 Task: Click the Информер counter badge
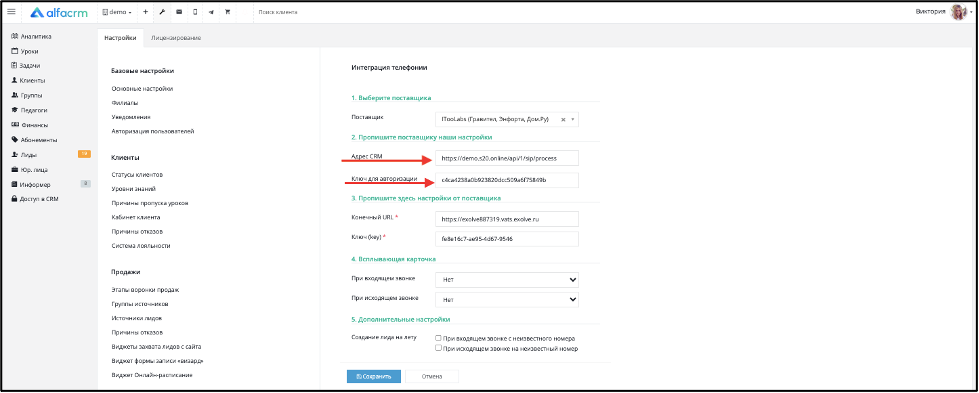(86, 184)
